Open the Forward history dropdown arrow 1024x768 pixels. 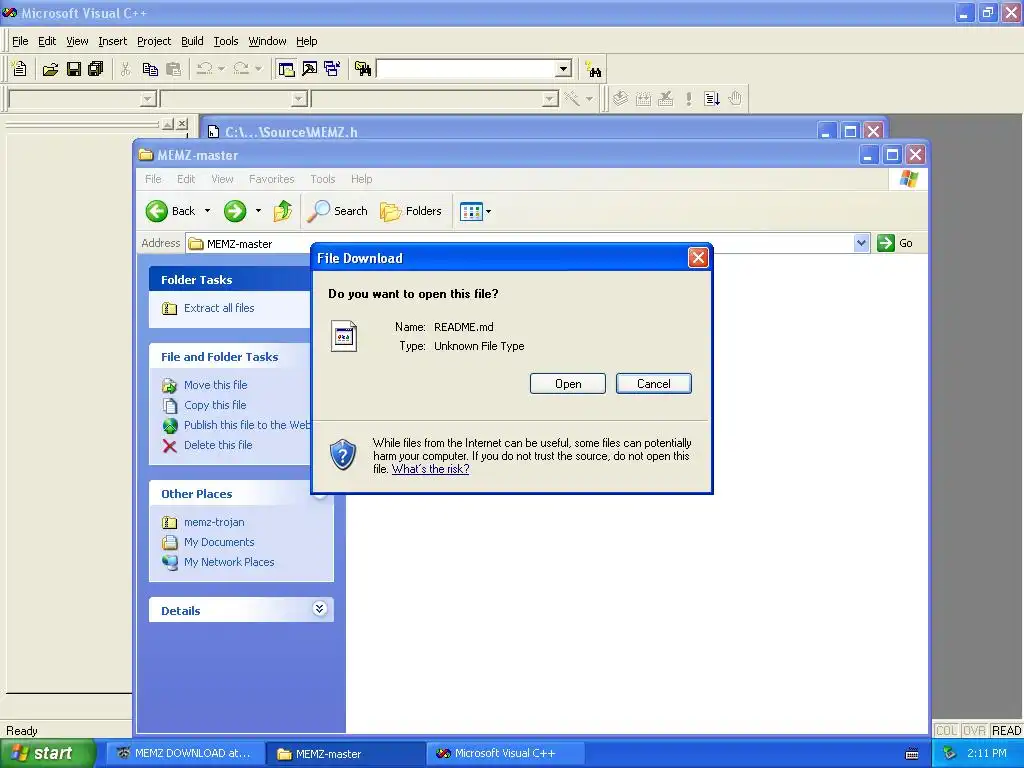tap(259, 211)
